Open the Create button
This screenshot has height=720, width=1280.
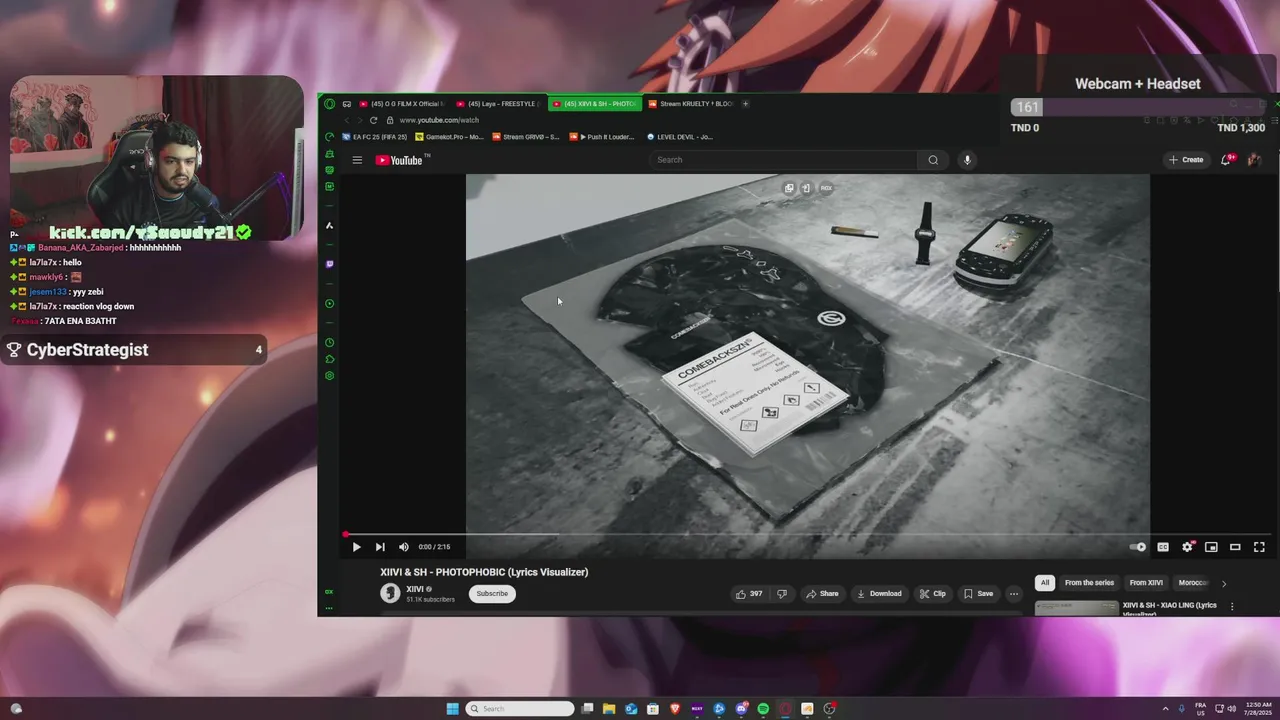click(1186, 160)
